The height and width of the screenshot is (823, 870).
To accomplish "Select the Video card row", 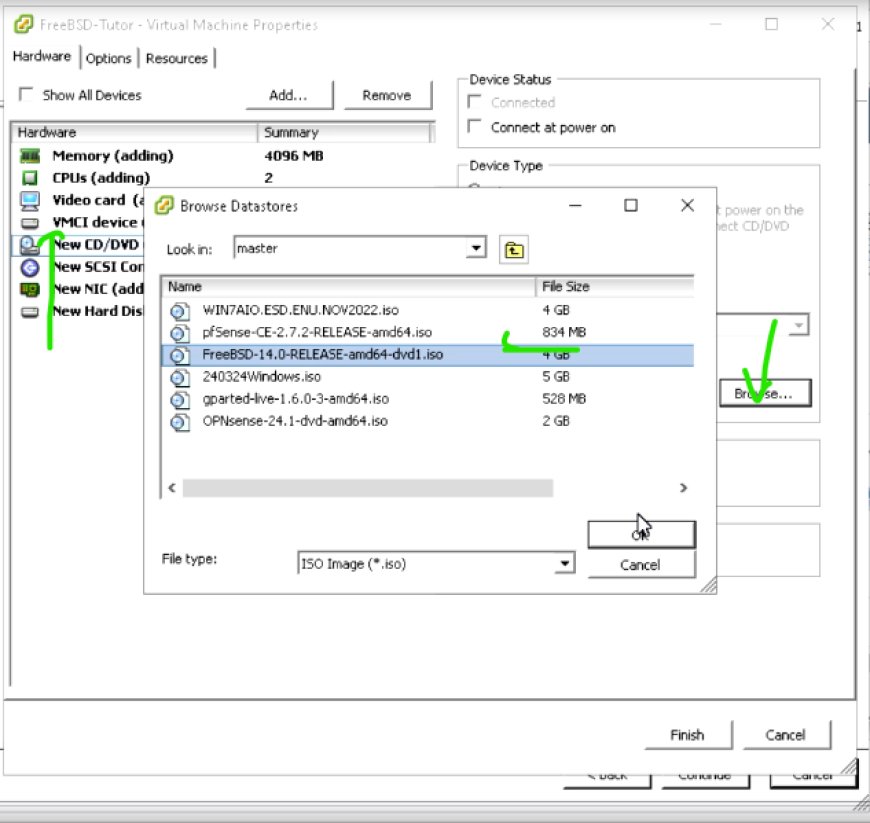I will tap(78, 200).
